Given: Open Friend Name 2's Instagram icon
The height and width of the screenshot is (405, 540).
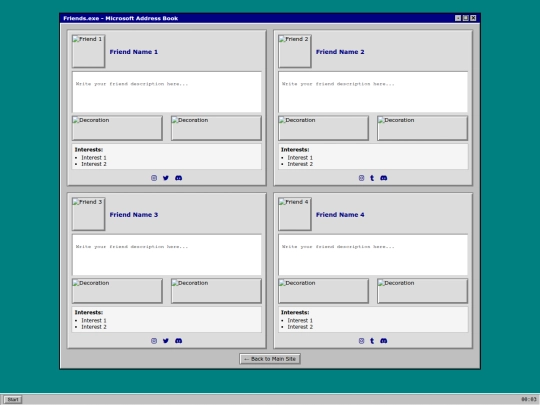Looking at the screenshot, I should click(x=361, y=178).
